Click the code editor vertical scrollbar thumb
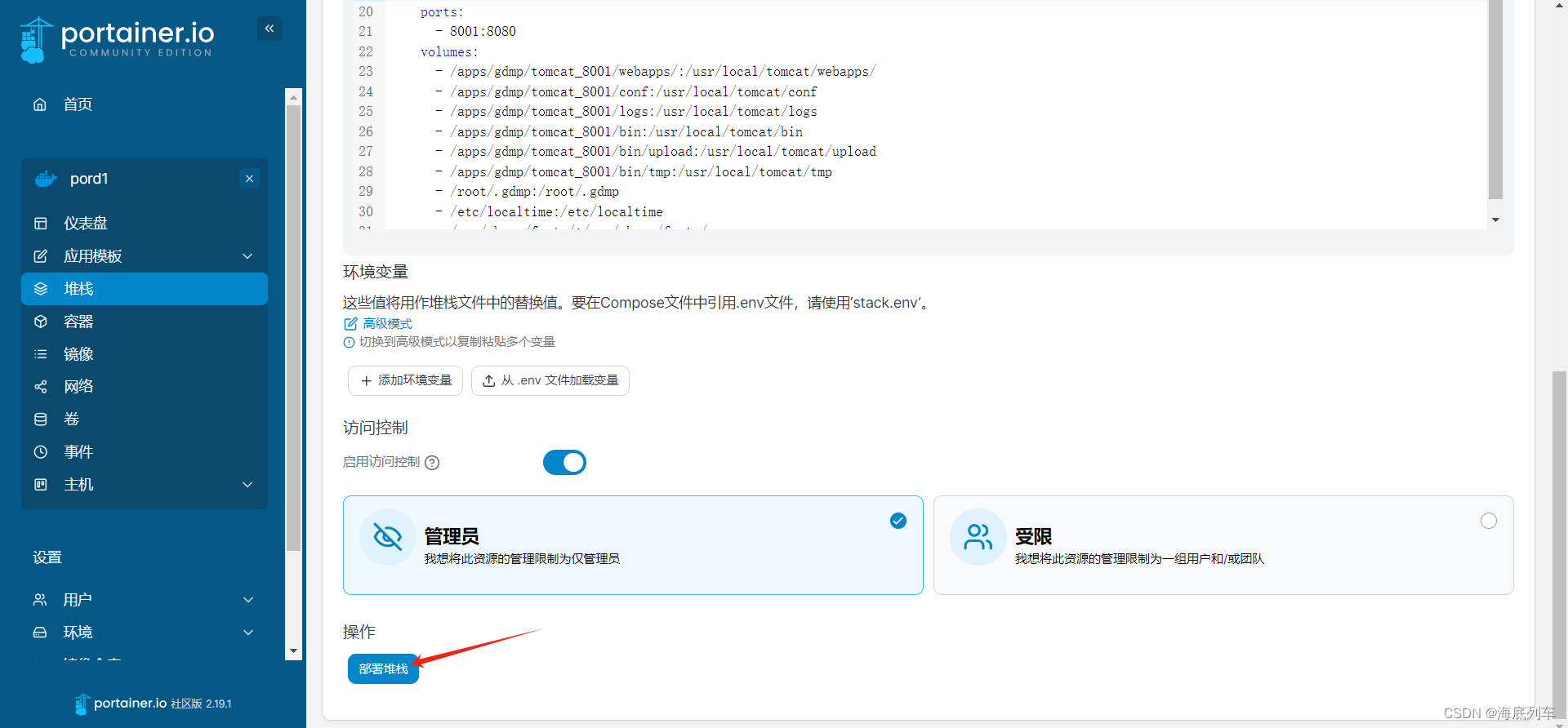Viewport: 1568px width, 728px height. pyautogui.click(x=1495, y=100)
